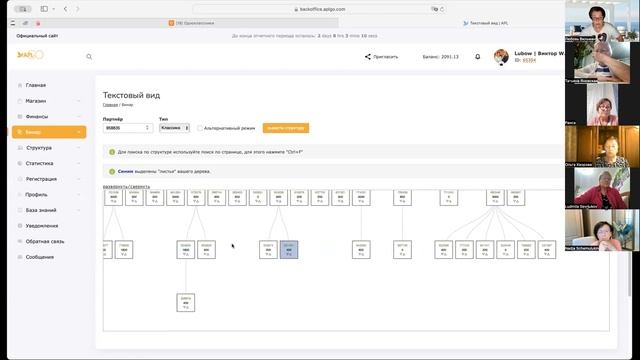
Task: Click the Lubow | Виктор W. user name
Action: (x=539, y=53)
